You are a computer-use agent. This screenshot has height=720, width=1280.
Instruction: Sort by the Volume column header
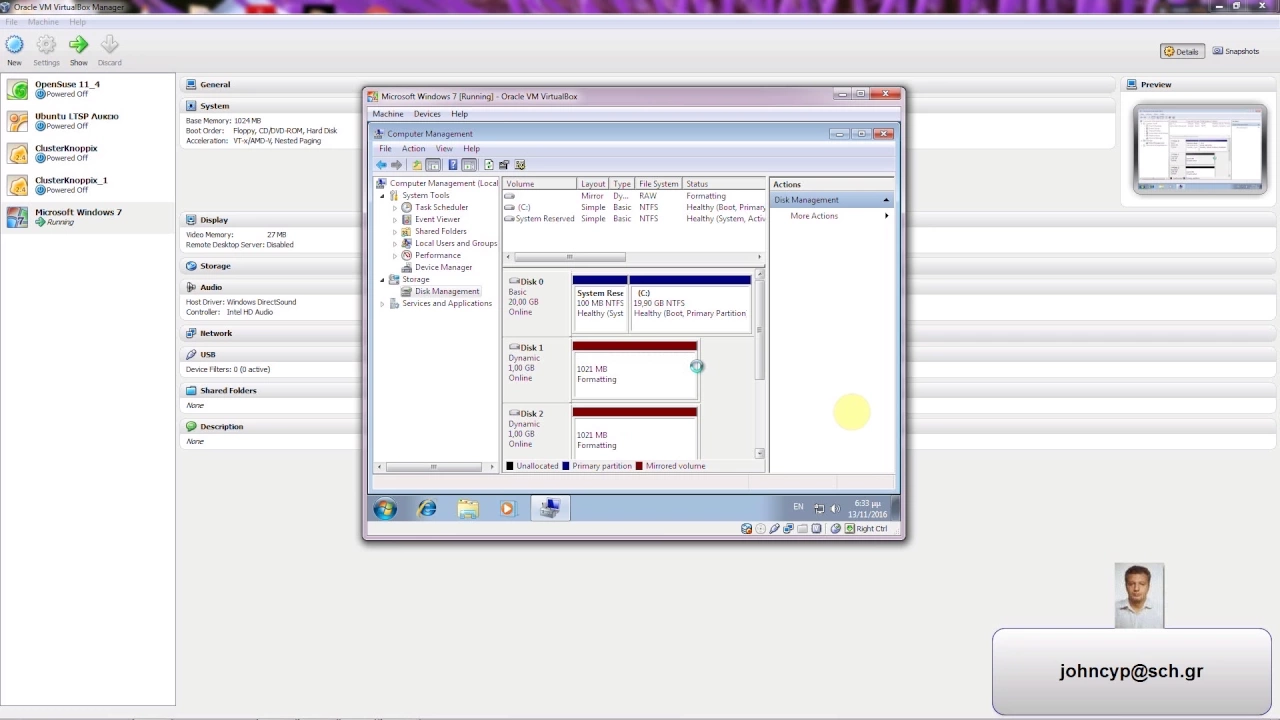(x=540, y=184)
